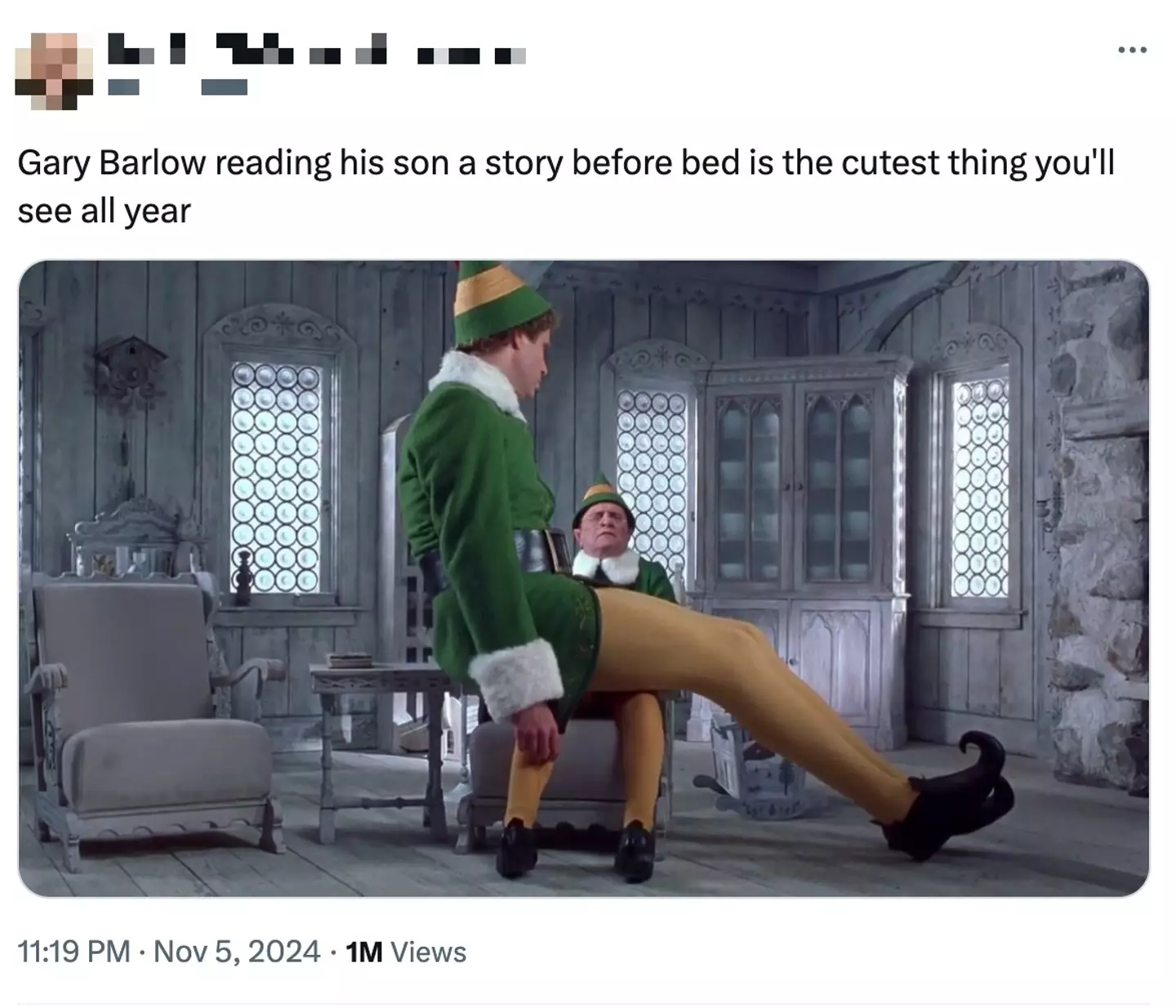Open the poster's pixelated profile avatar
Screen dimensions: 1176x1008
[x=55, y=71]
